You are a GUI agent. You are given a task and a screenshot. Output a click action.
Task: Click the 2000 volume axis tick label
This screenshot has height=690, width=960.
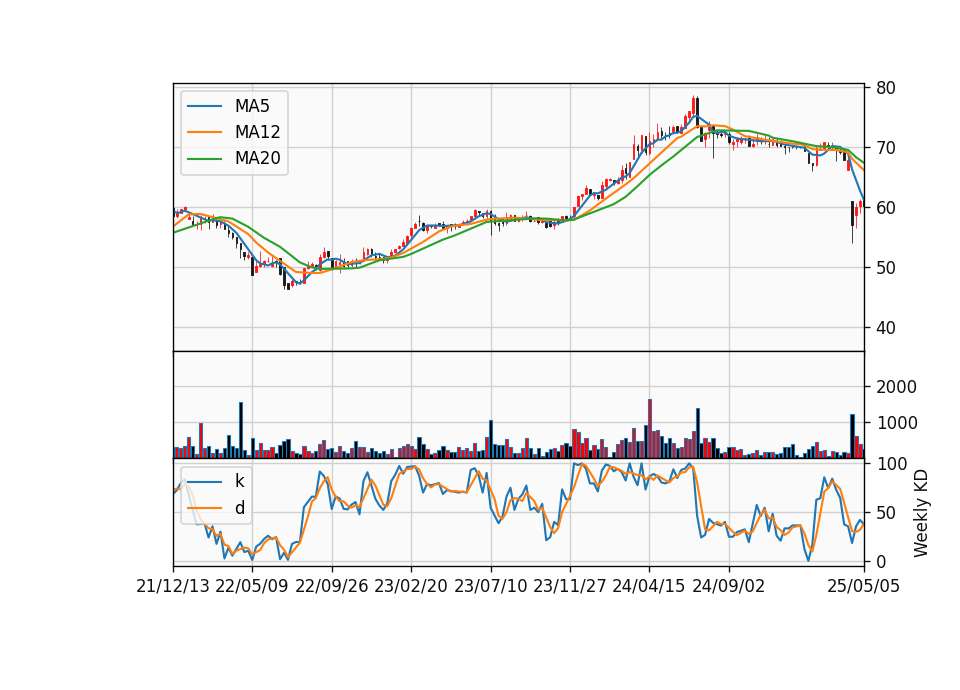[896, 387]
